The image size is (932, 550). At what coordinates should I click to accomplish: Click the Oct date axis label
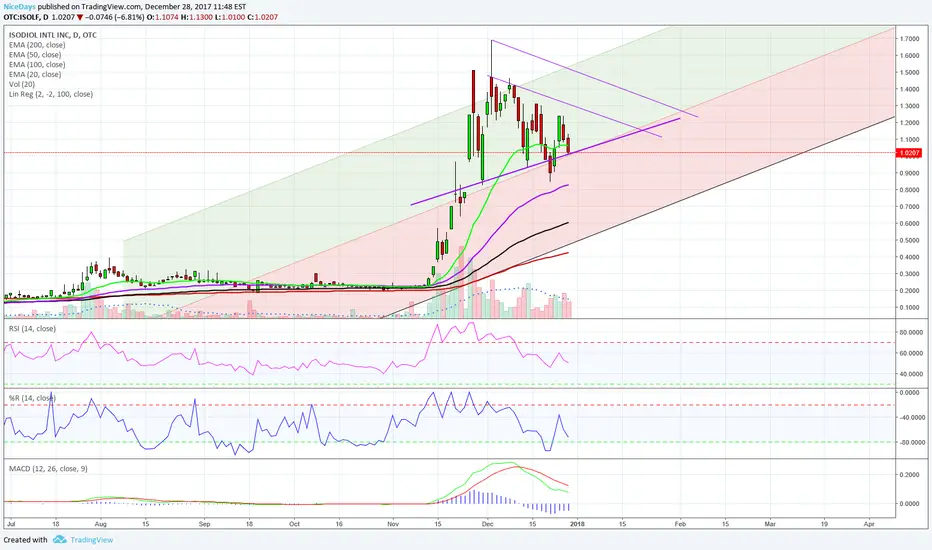coord(294,524)
